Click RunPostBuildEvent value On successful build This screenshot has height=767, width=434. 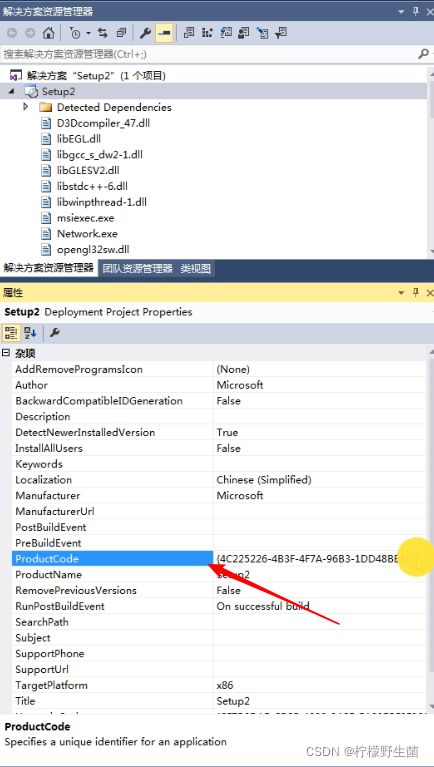[263, 606]
